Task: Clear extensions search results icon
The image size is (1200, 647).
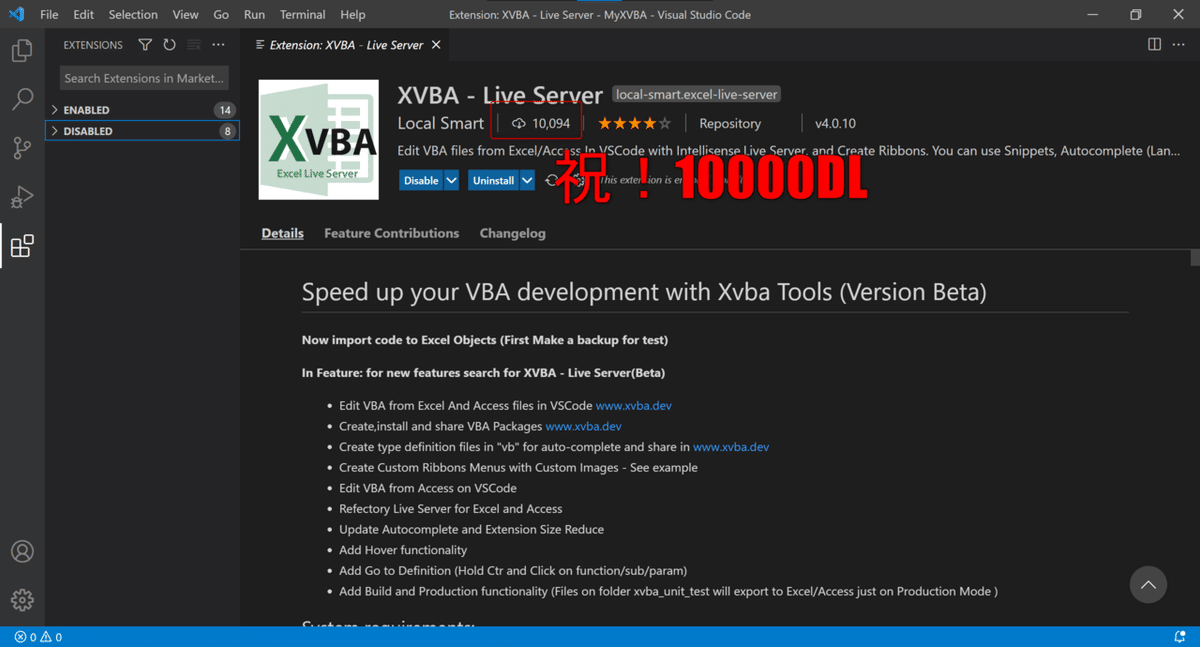Action: [194, 45]
